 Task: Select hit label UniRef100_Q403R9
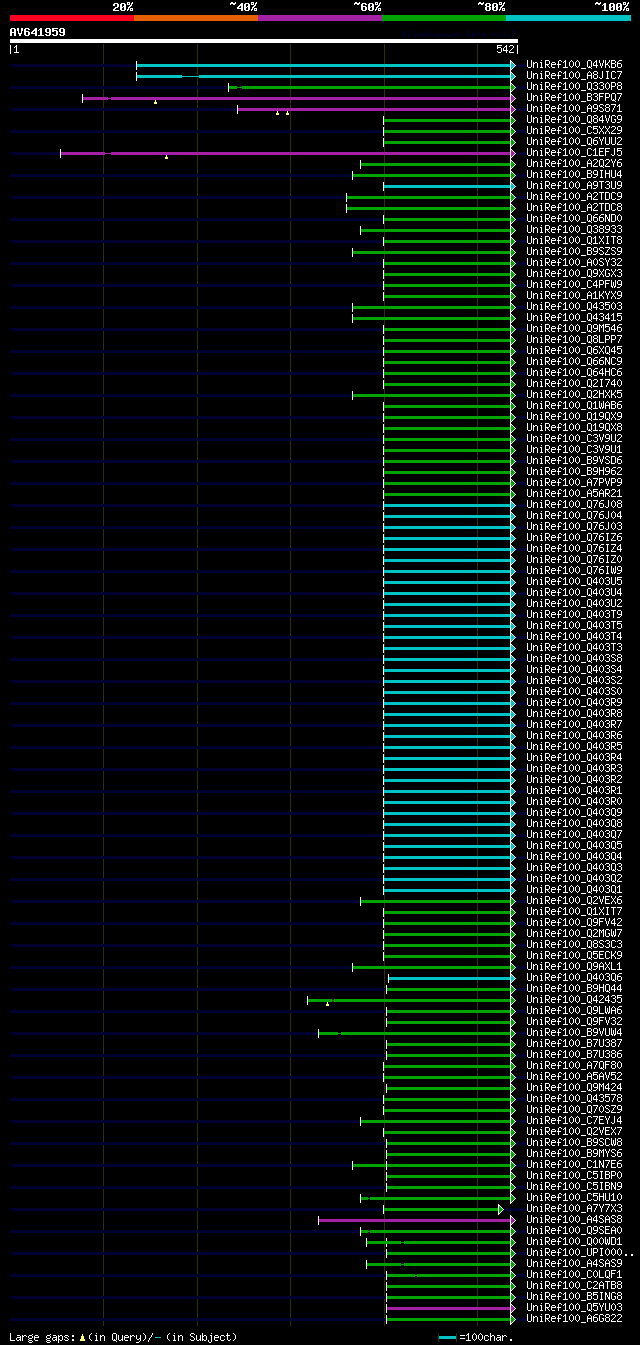pos(574,703)
